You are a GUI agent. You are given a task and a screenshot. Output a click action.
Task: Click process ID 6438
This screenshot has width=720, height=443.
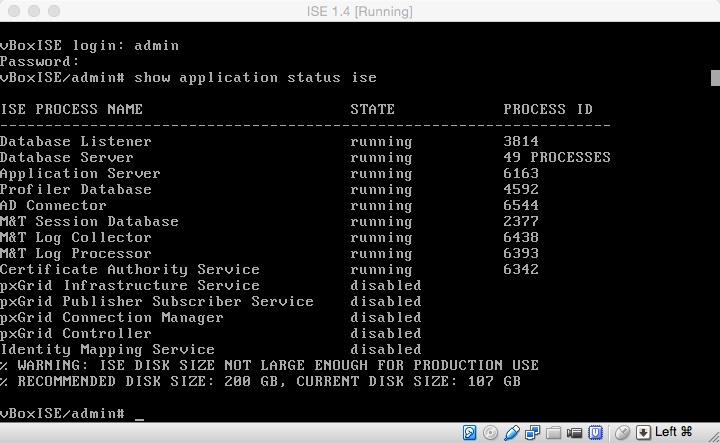tap(521, 237)
